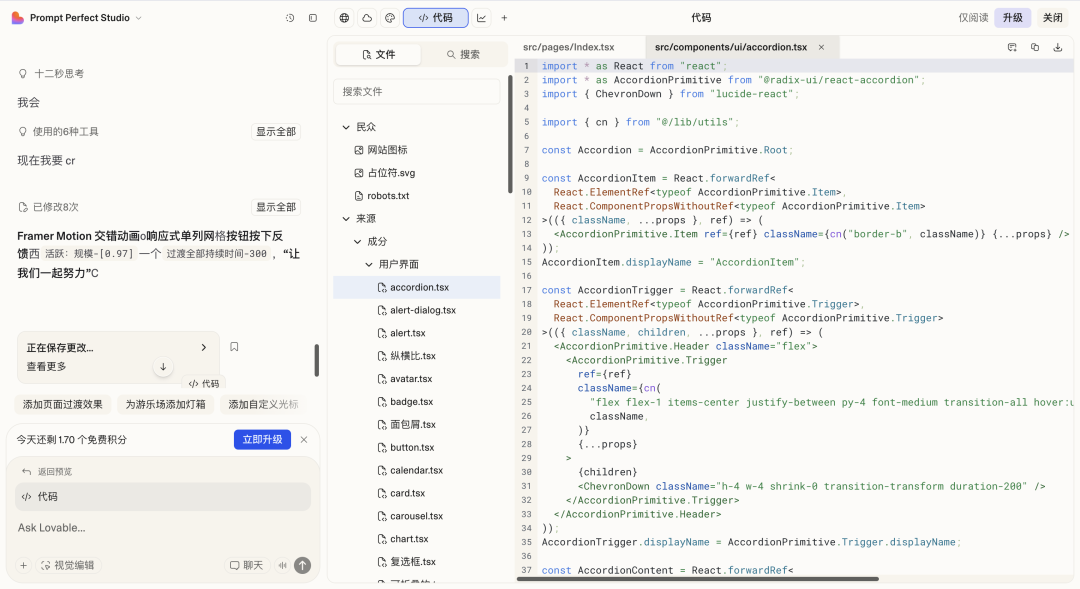This screenshot has width=1080, height=589.
Task: Toggle the sidebar panel layout icon
Action: coord(313,18)
